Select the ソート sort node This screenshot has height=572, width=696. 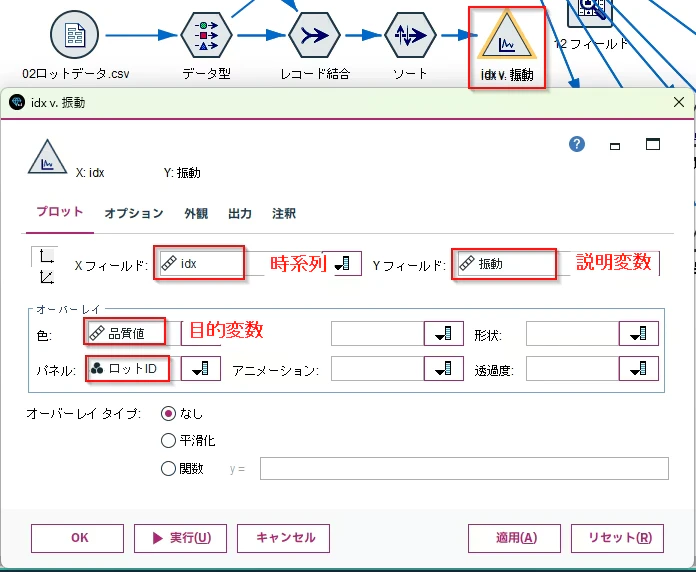click(410, 35)
